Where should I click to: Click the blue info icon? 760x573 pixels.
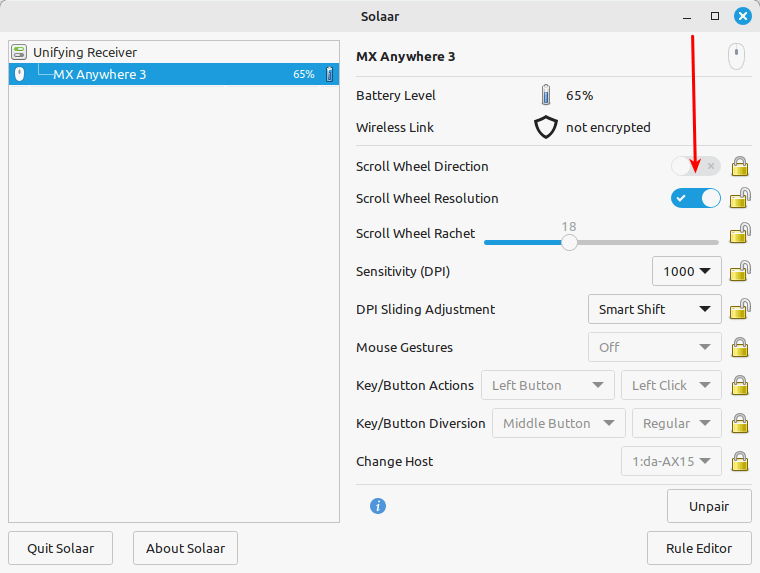[378, 506]
